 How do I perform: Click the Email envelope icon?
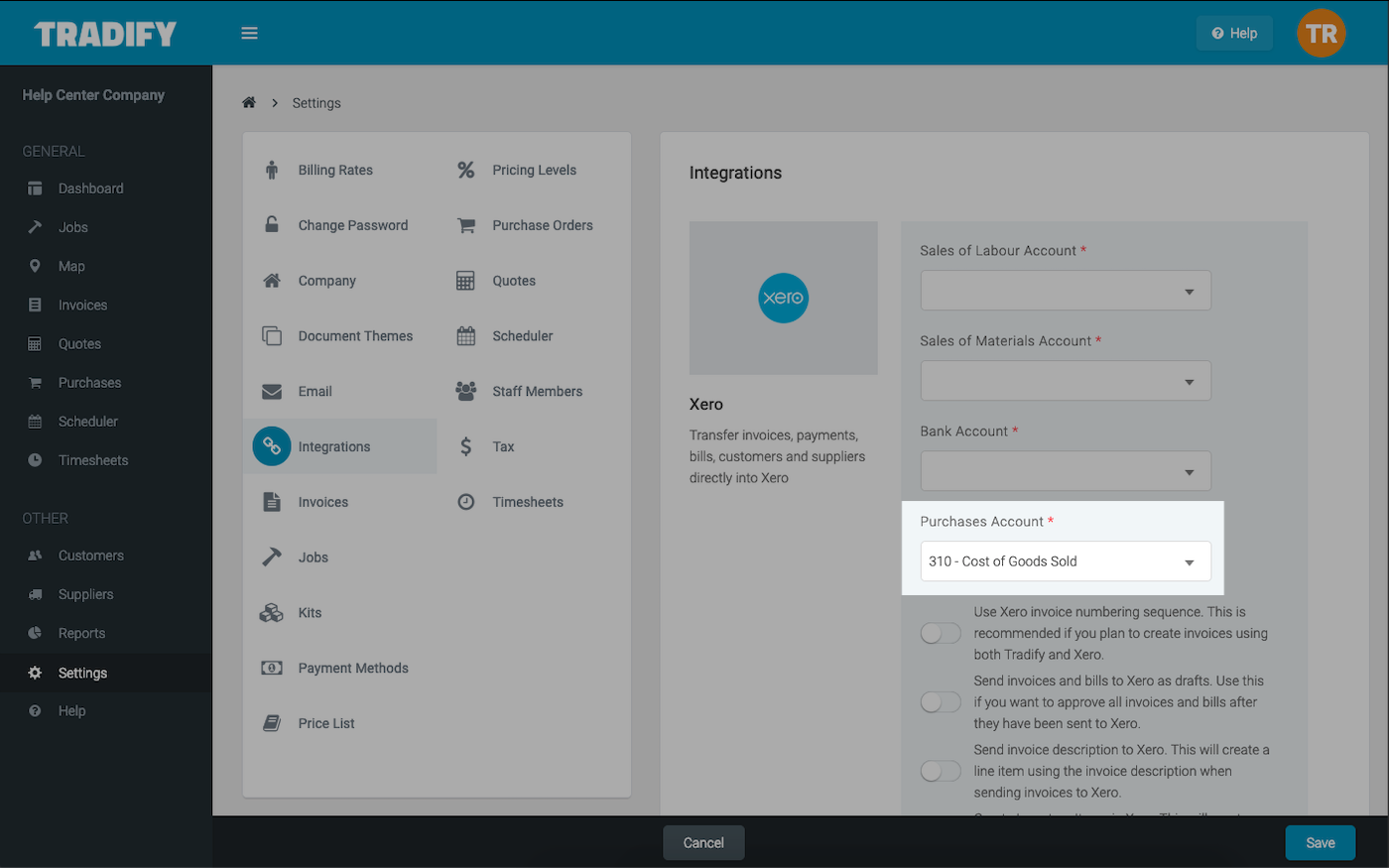click(x=272, y=392)
